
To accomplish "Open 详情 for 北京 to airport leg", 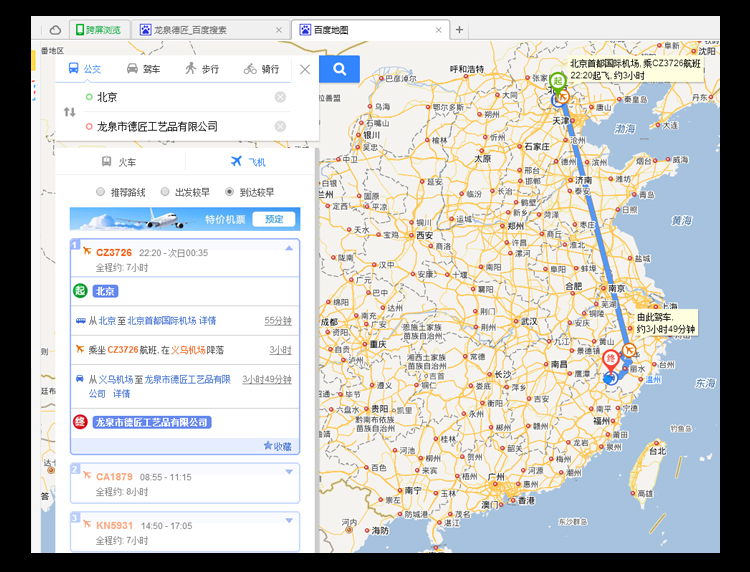I will click(208, 320).
